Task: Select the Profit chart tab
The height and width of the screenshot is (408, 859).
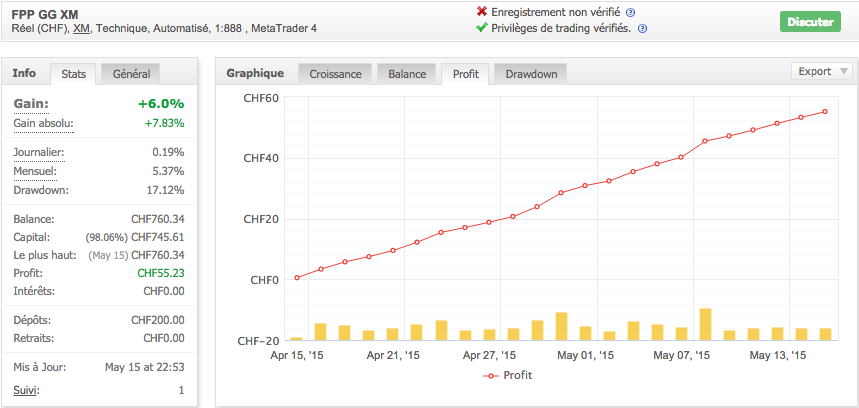Action: (465, 74)
